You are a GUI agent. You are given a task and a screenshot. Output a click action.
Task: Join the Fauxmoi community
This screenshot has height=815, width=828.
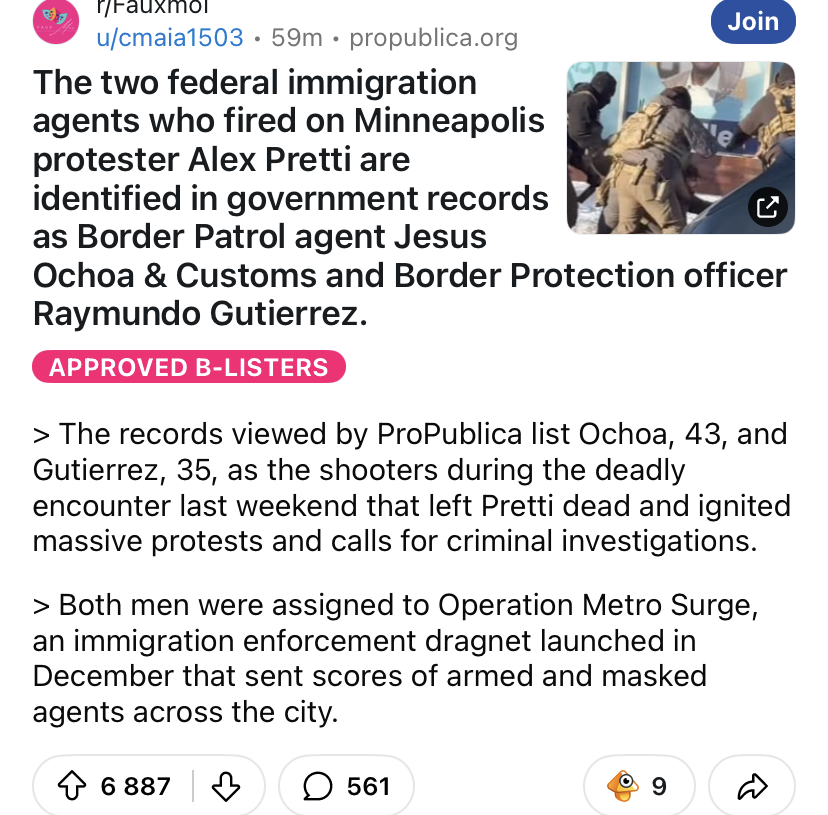752,21
